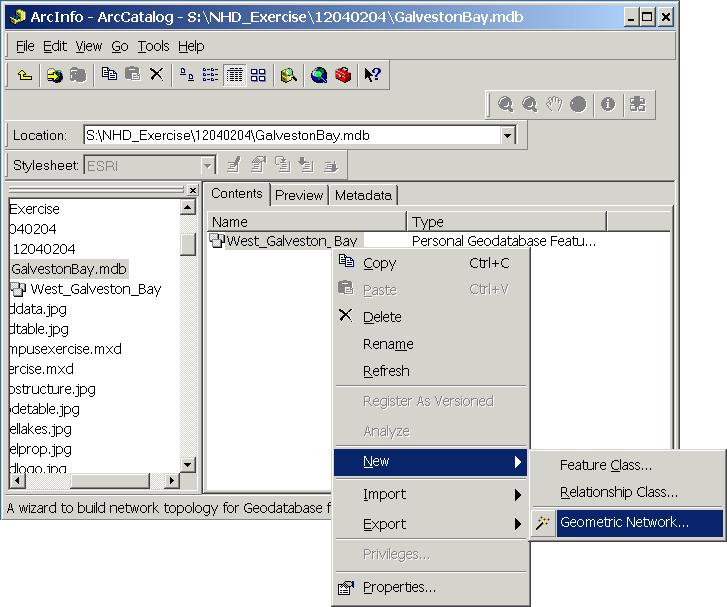Open ArcToolbox with the red toolbox icon
727x607 pixels.
pos(343,75)
